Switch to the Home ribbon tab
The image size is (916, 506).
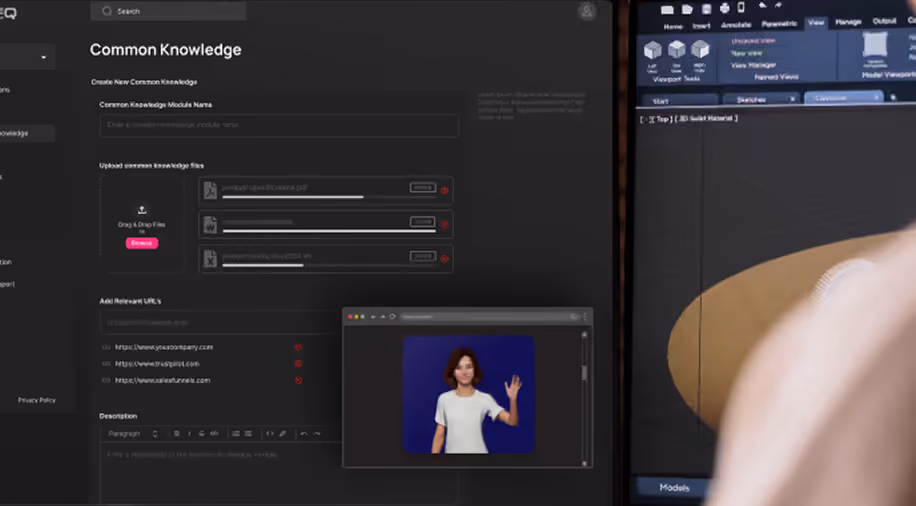tap(673, 26)
